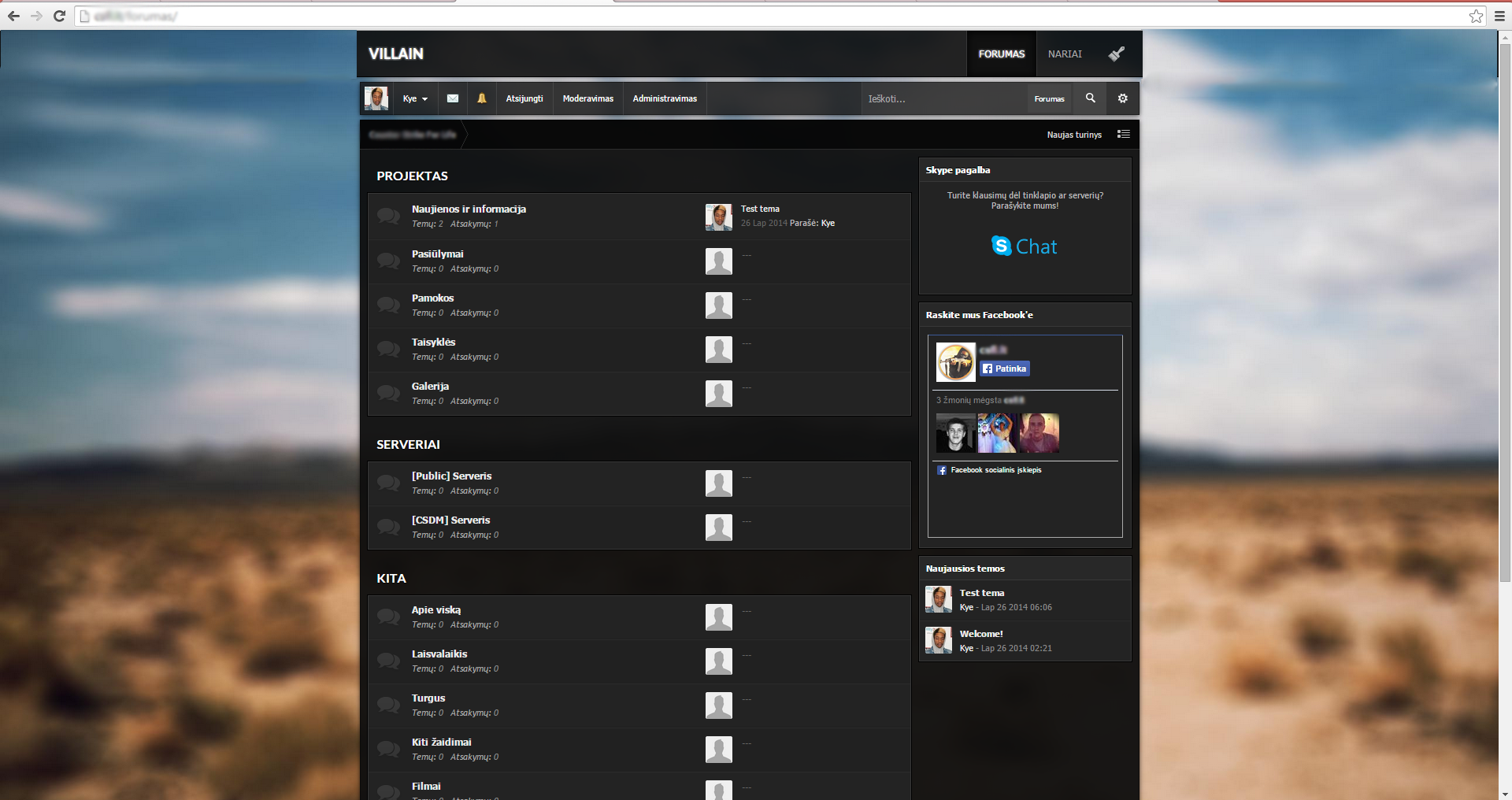Click the Facebook icon by socialinis įskiepis
This screenshot has height=800, width=1512.
[942, 470]
